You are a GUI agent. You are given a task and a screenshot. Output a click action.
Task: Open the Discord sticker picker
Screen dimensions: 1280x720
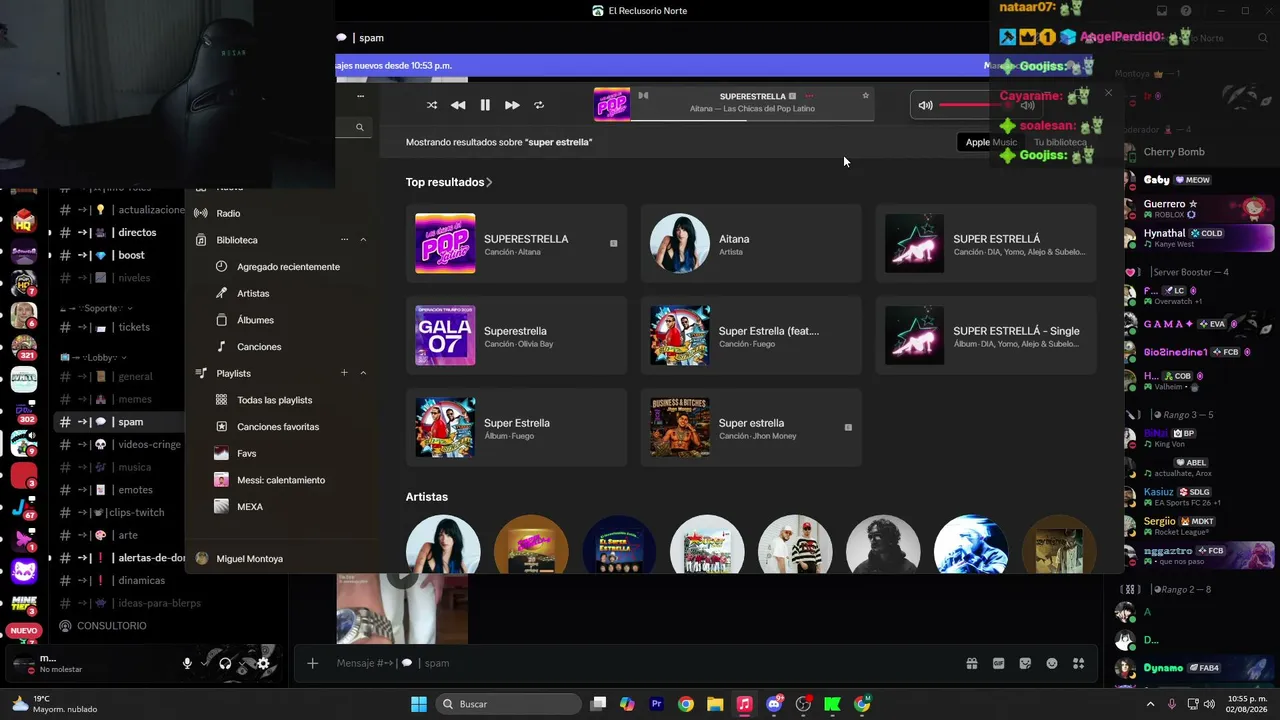click(1025, 663)
